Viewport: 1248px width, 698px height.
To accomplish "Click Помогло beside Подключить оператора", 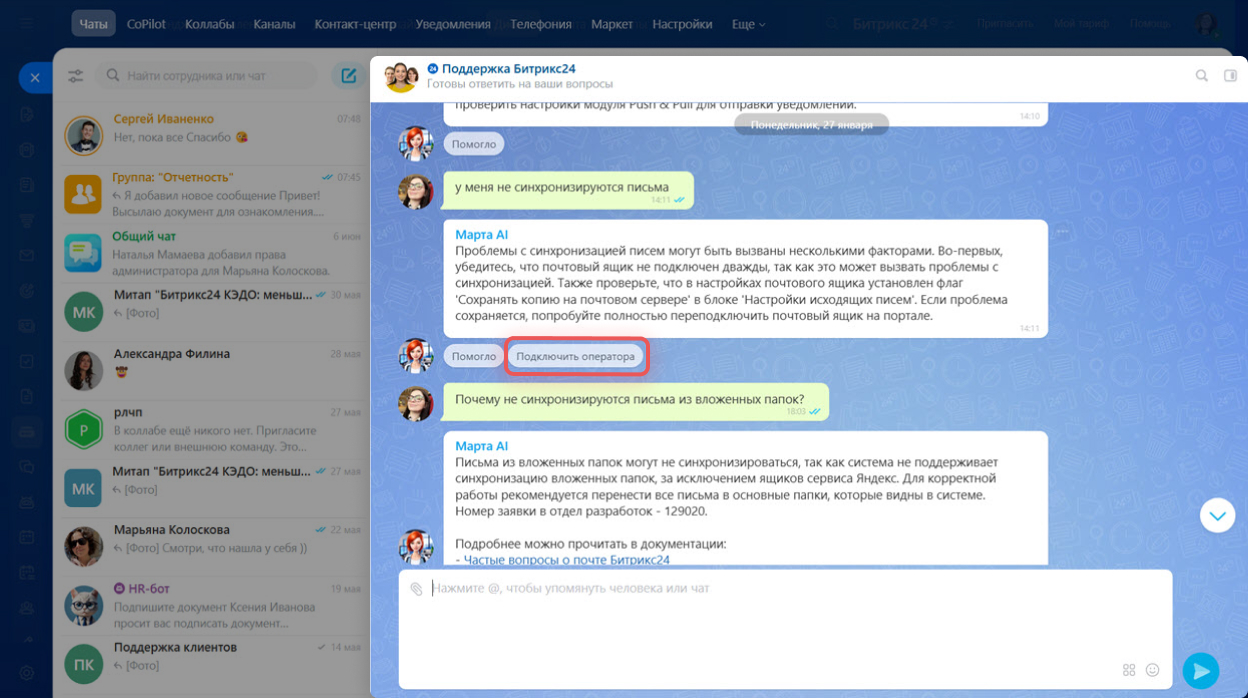I will point(473,356).
